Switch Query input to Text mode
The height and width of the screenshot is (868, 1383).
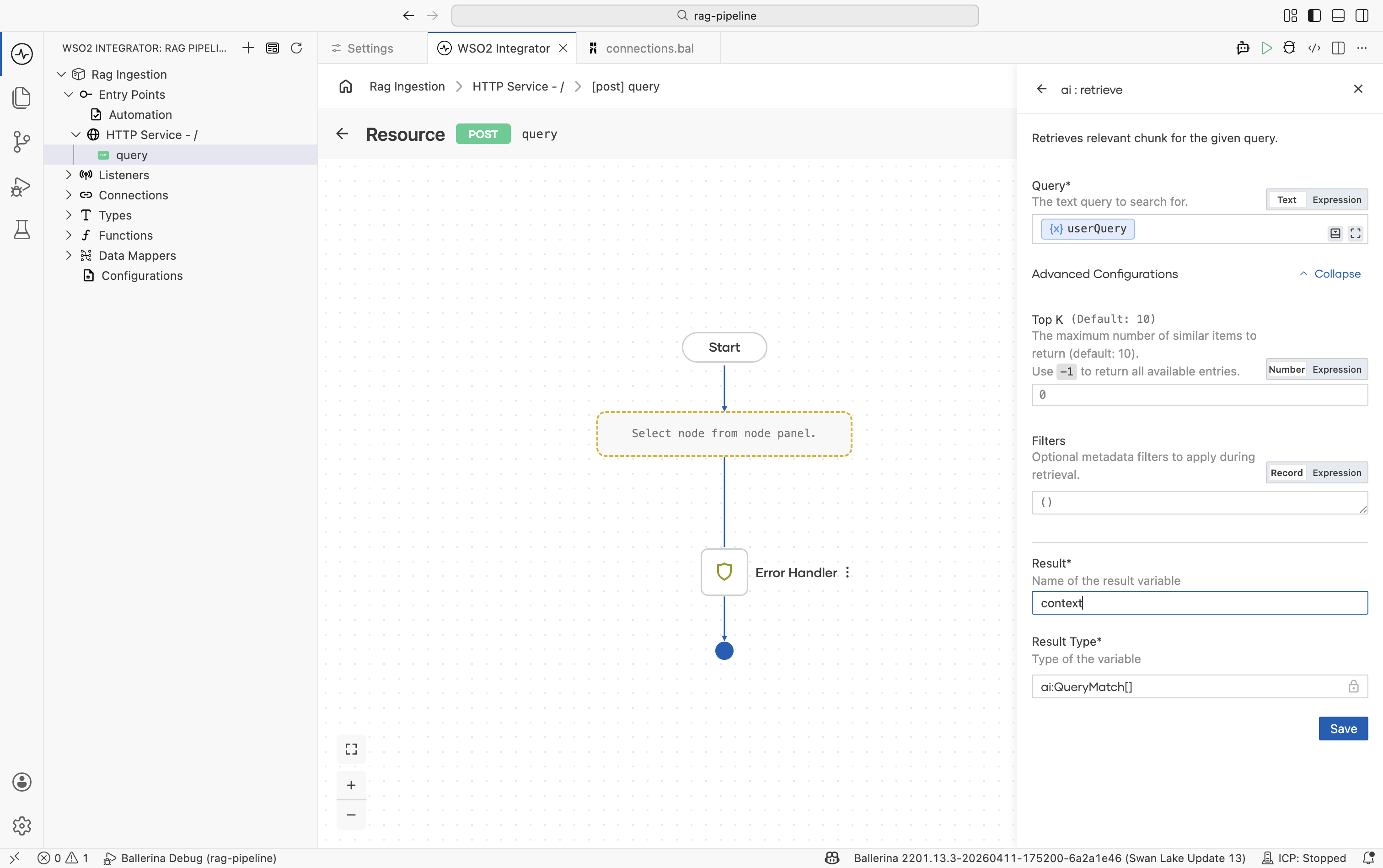point(1287,200)
